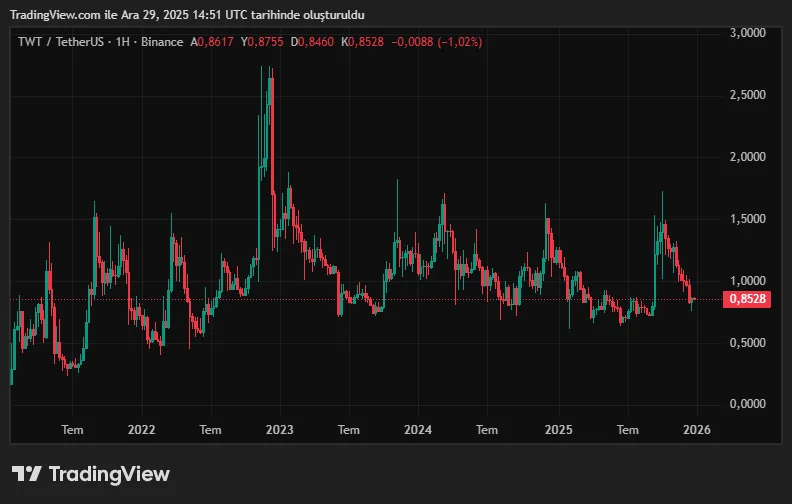Open the TradingView wordmark link
Viewport: 792px width, 504px height.
click(109, 474)
